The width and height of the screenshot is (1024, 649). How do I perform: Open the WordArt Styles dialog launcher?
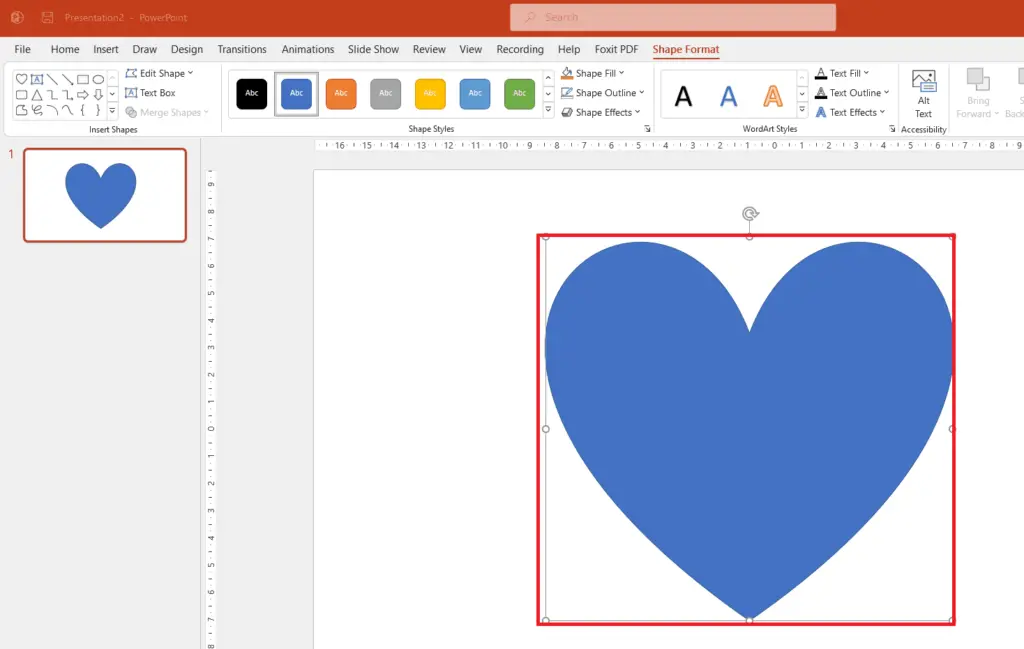(891, 128)
